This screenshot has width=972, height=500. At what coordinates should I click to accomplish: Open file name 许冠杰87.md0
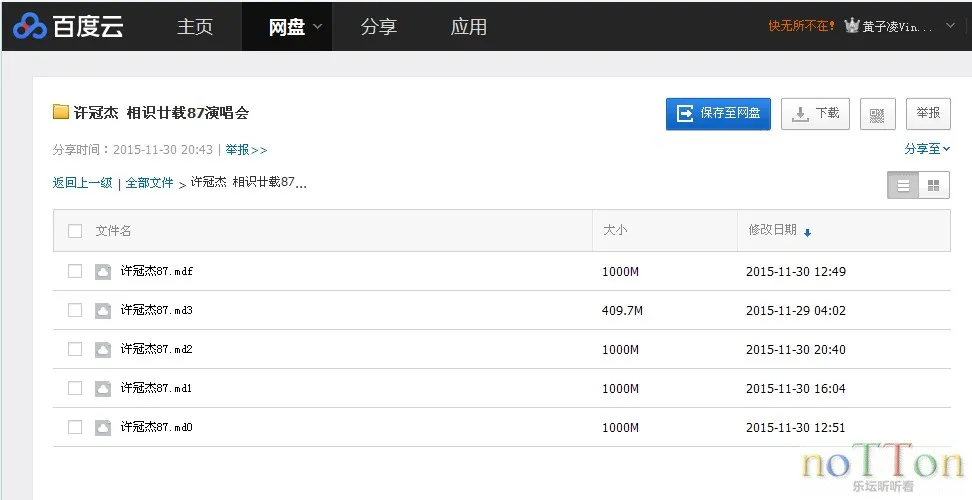click(157, 427)
